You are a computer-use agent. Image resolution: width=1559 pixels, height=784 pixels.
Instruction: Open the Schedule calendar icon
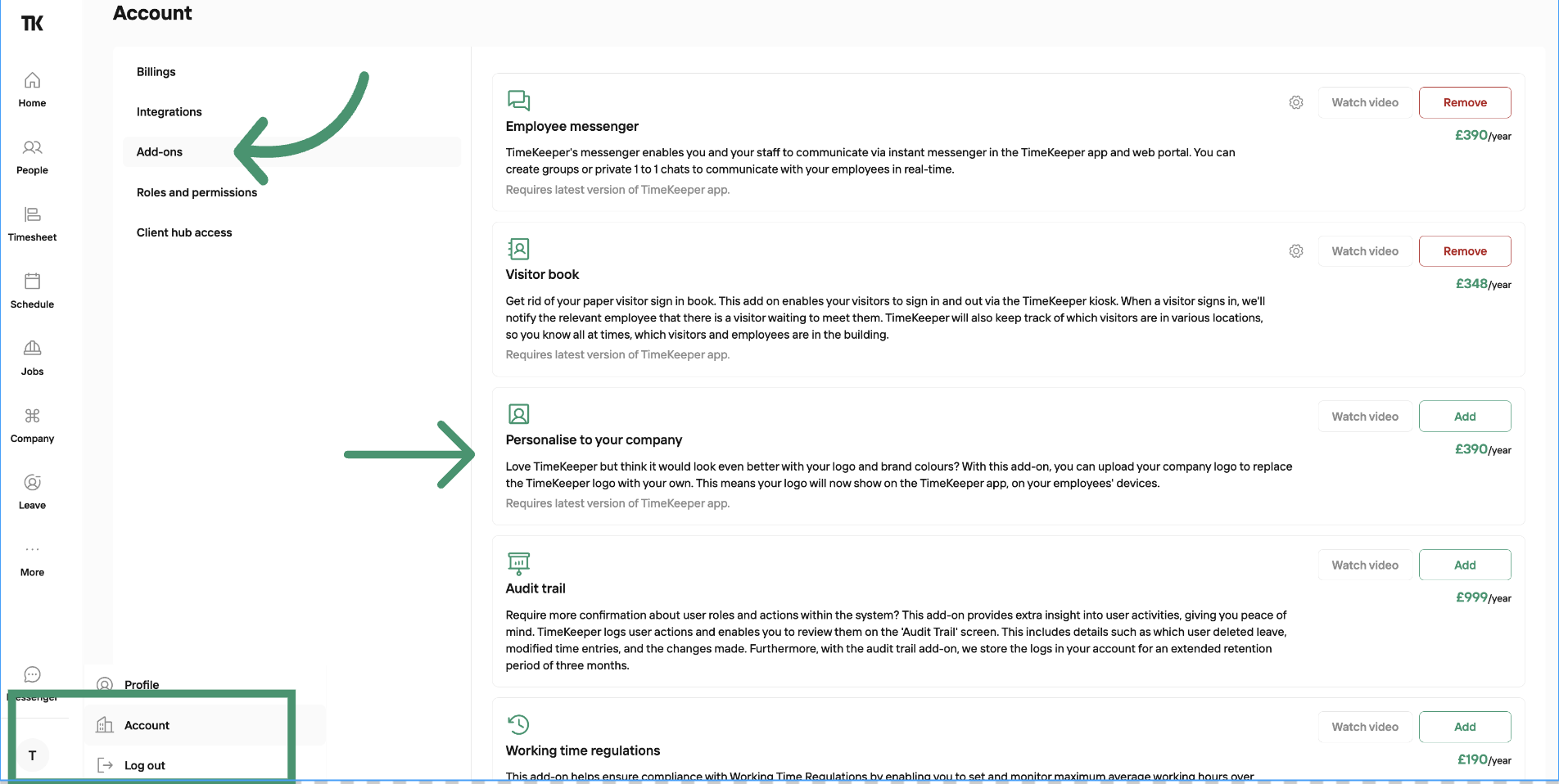click(32, 282)
